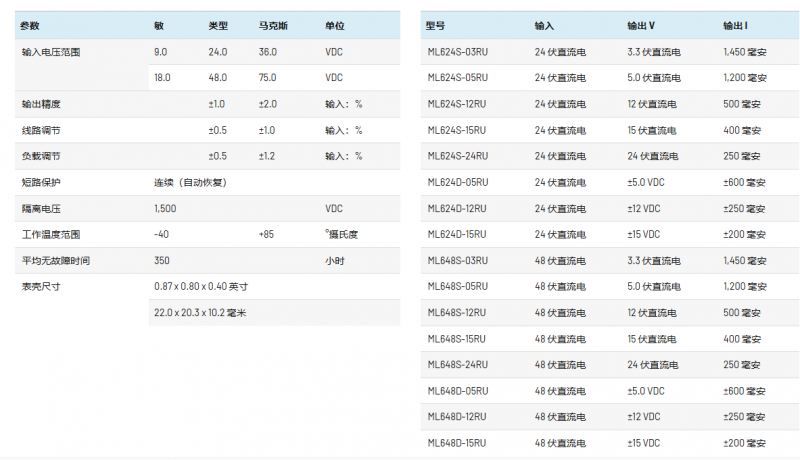Image resolution: width=800 pixels, height=460 pixels.
Task: Click the ML648S-05RU model cell
Action: coord(457,287)
